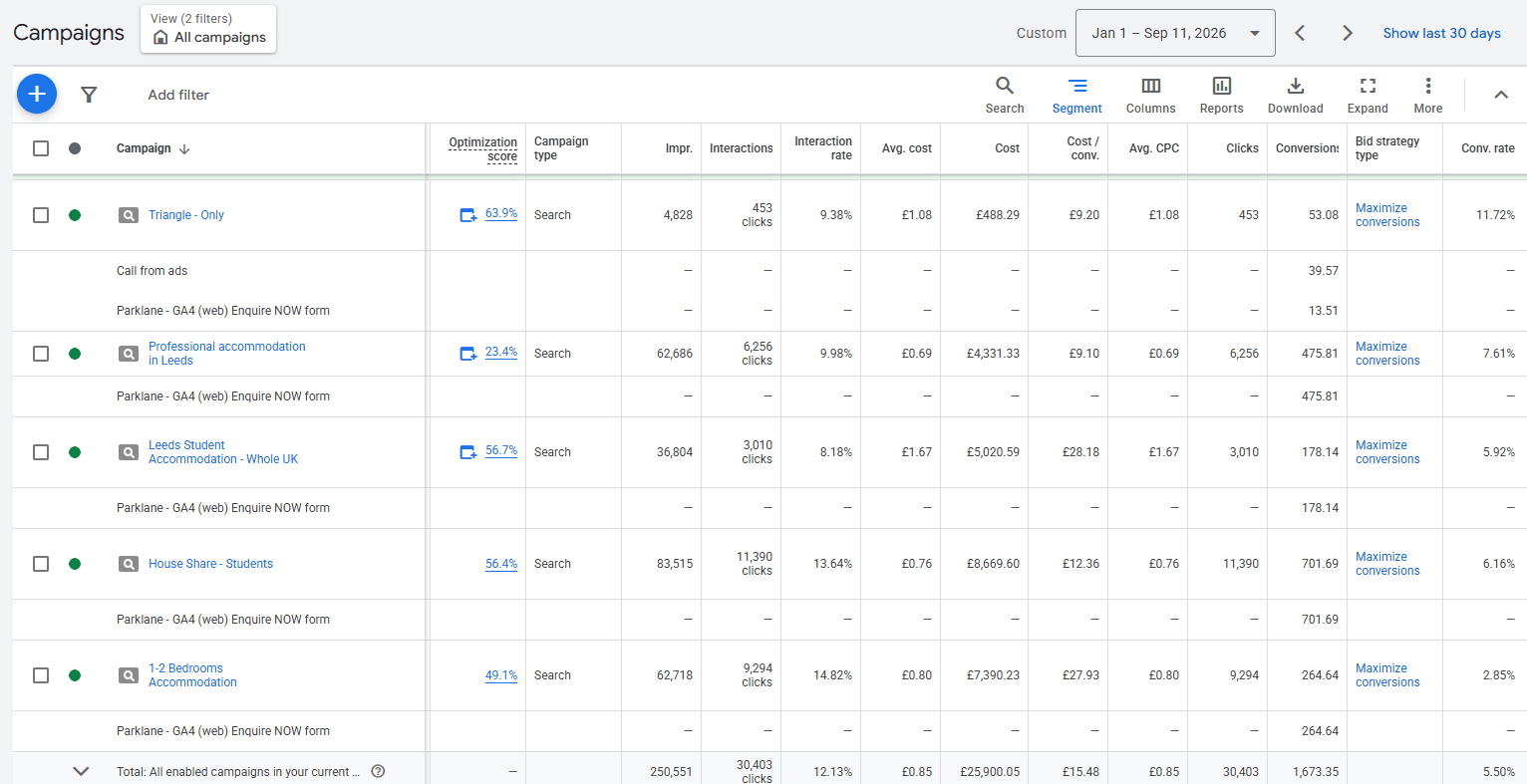This screenshot has width=1527, height=784.
Task: Sort by the Optimization score column header
Action: (482, 149)
